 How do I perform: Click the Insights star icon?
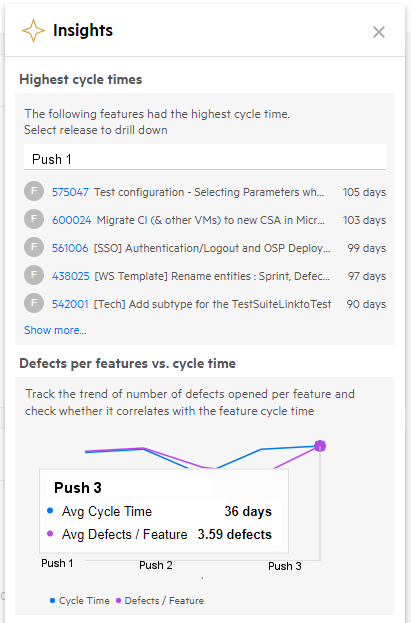click(33, 31)
